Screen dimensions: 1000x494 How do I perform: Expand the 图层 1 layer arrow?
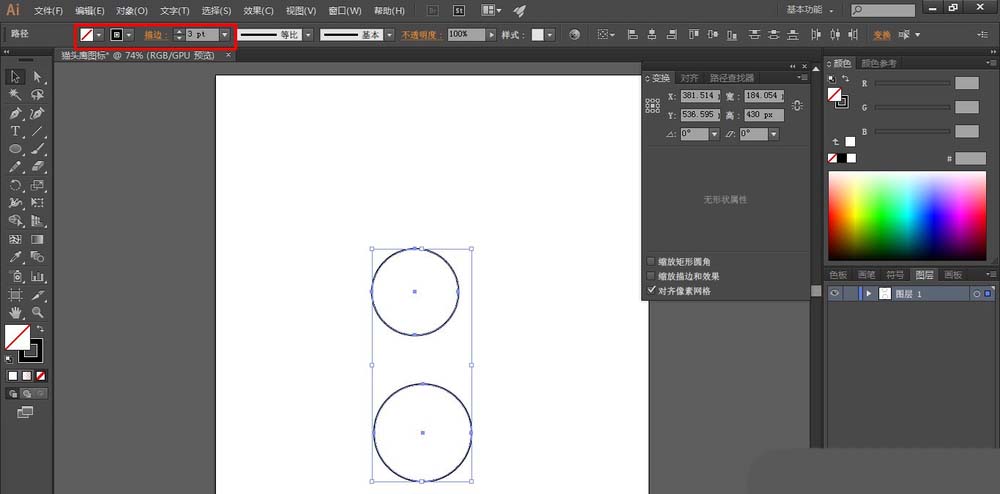click(x=869, y=294)
